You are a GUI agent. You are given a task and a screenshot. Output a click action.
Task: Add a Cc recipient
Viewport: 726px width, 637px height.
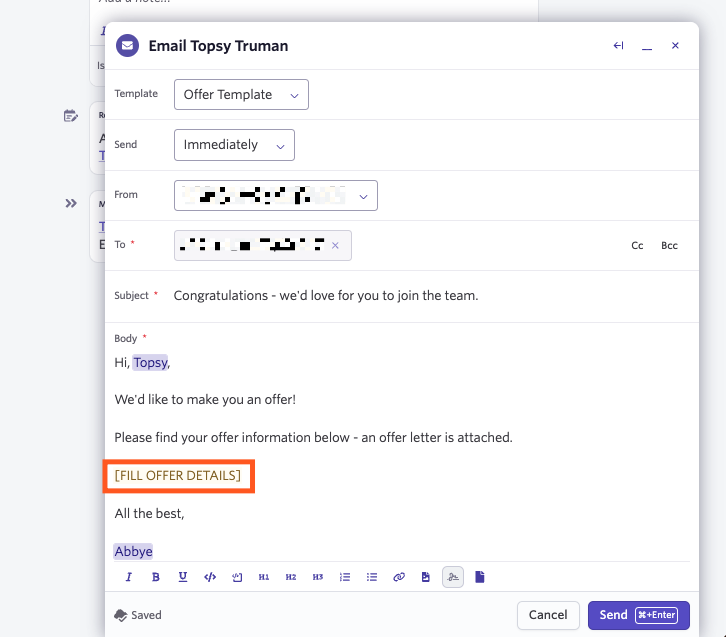pyautogui.click(x=637, y=245)
